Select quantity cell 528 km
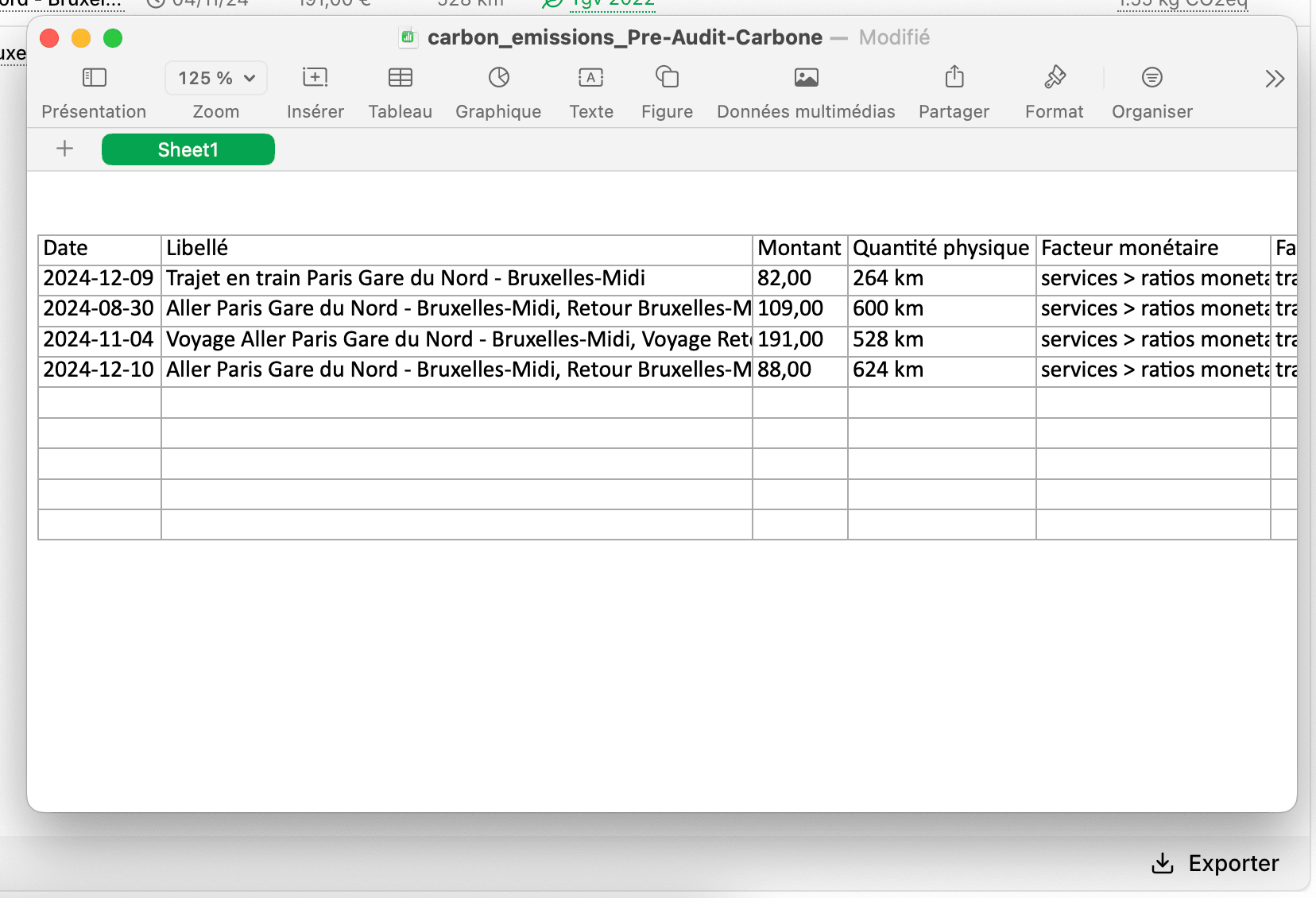The height and width of the screenshot is (898, 1316). (x=942, y=341)
